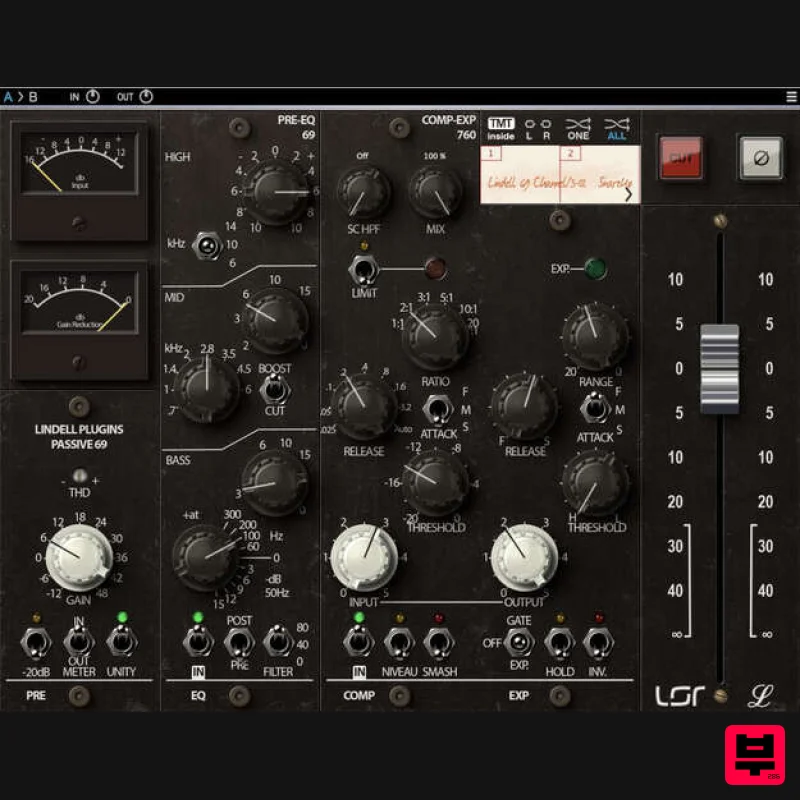
Task: Toggle the LIMIT switch
Action: click(x=364, y=270)
